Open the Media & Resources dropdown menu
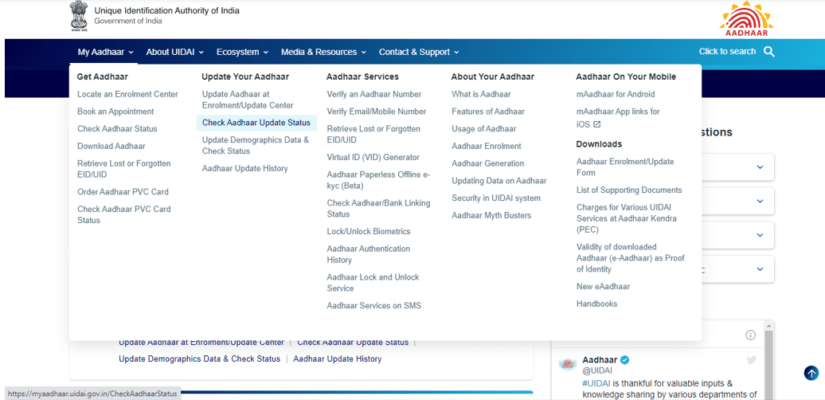The width and height of the screenshot is (825, 400). click(324, 52)
